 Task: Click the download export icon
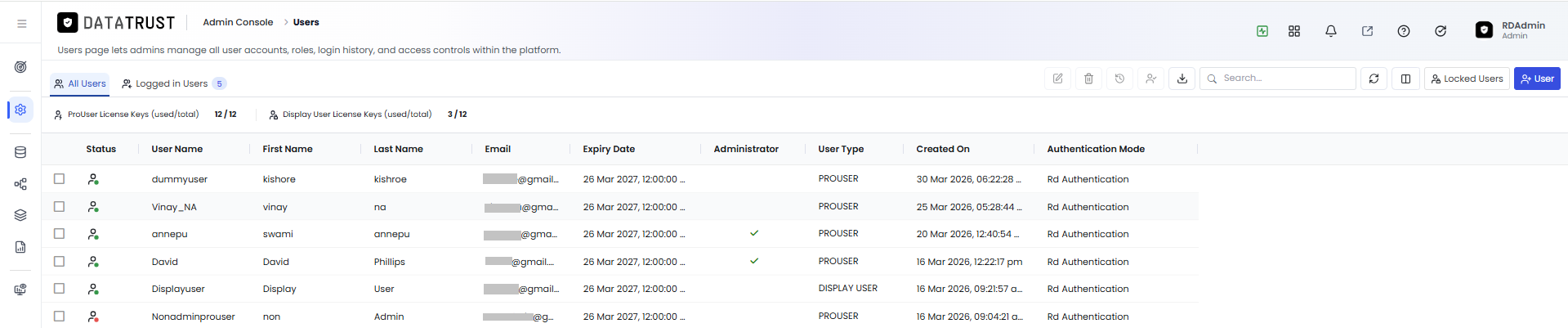pos(1182,79)
